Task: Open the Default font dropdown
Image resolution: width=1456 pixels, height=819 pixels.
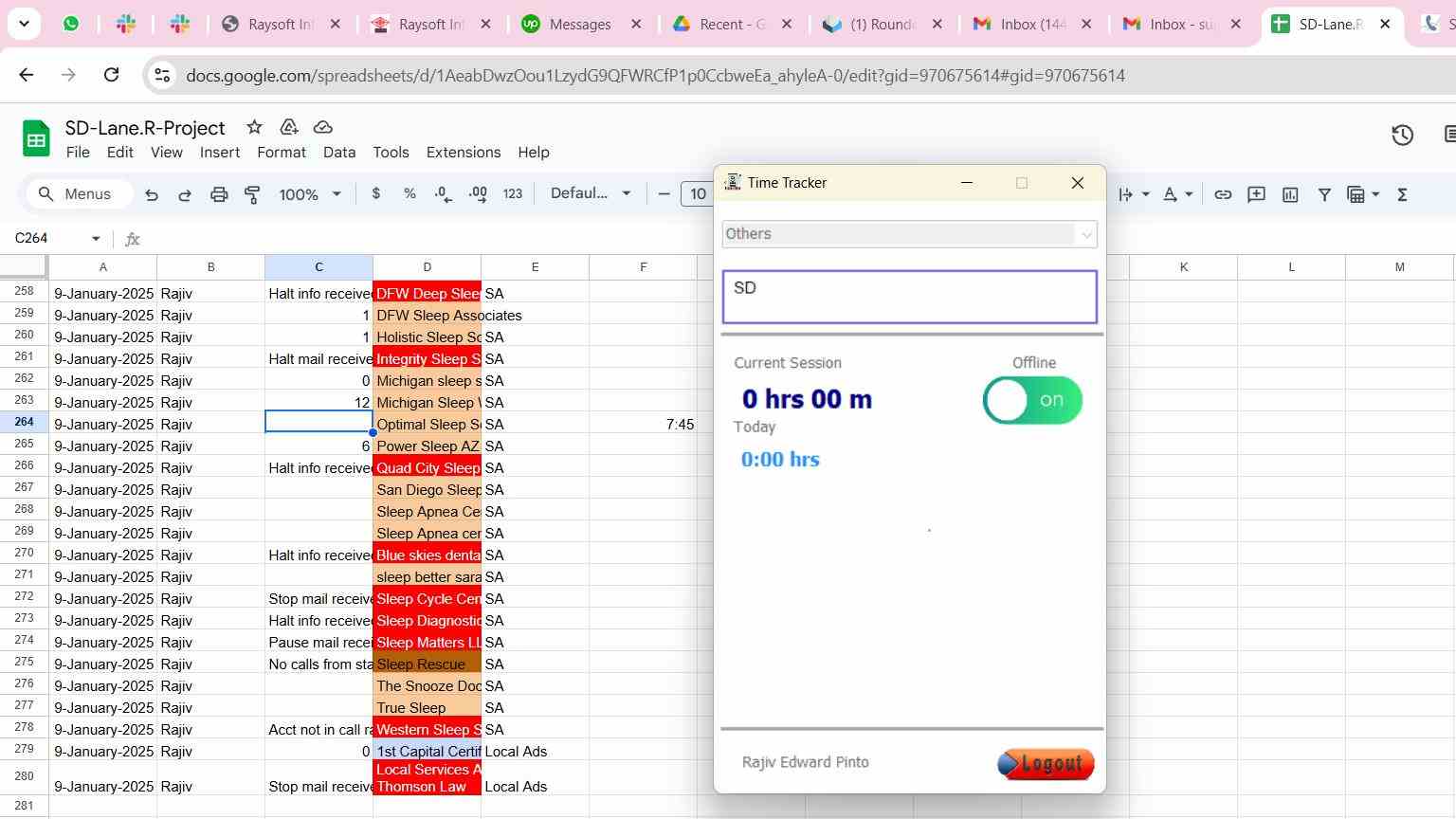Action: tap(591, 193)
